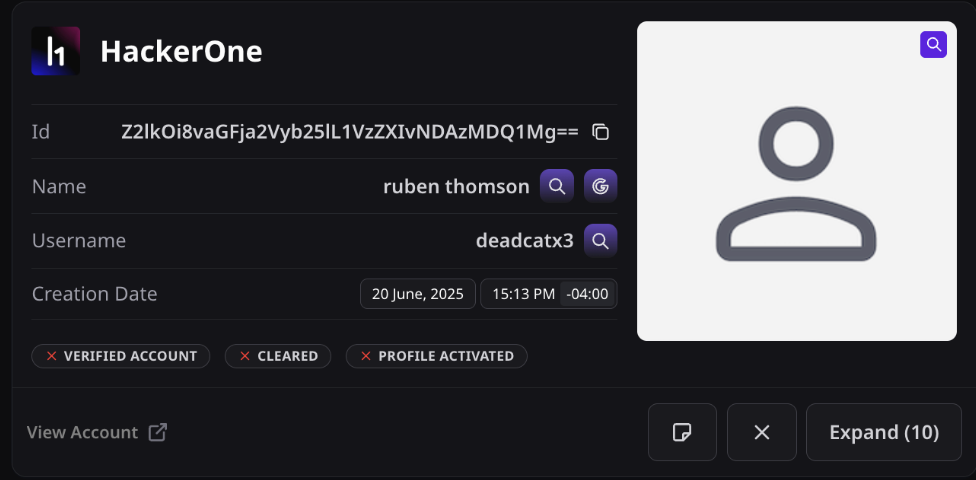976x480 pixels.
Task: Expand the 10 additional fields
Action: tap(884, 432)
